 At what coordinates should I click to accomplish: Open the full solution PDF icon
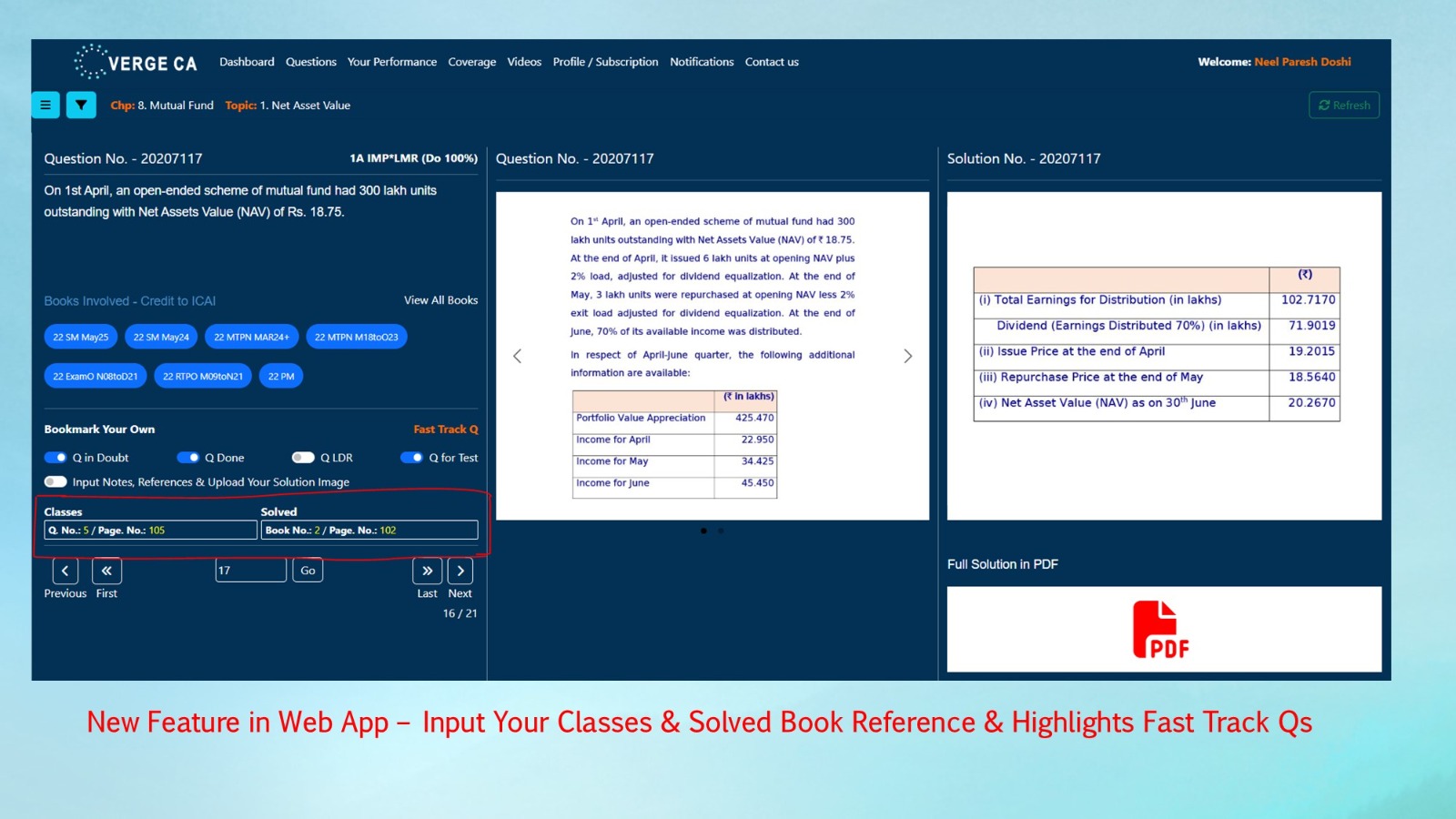[1161, 630]
